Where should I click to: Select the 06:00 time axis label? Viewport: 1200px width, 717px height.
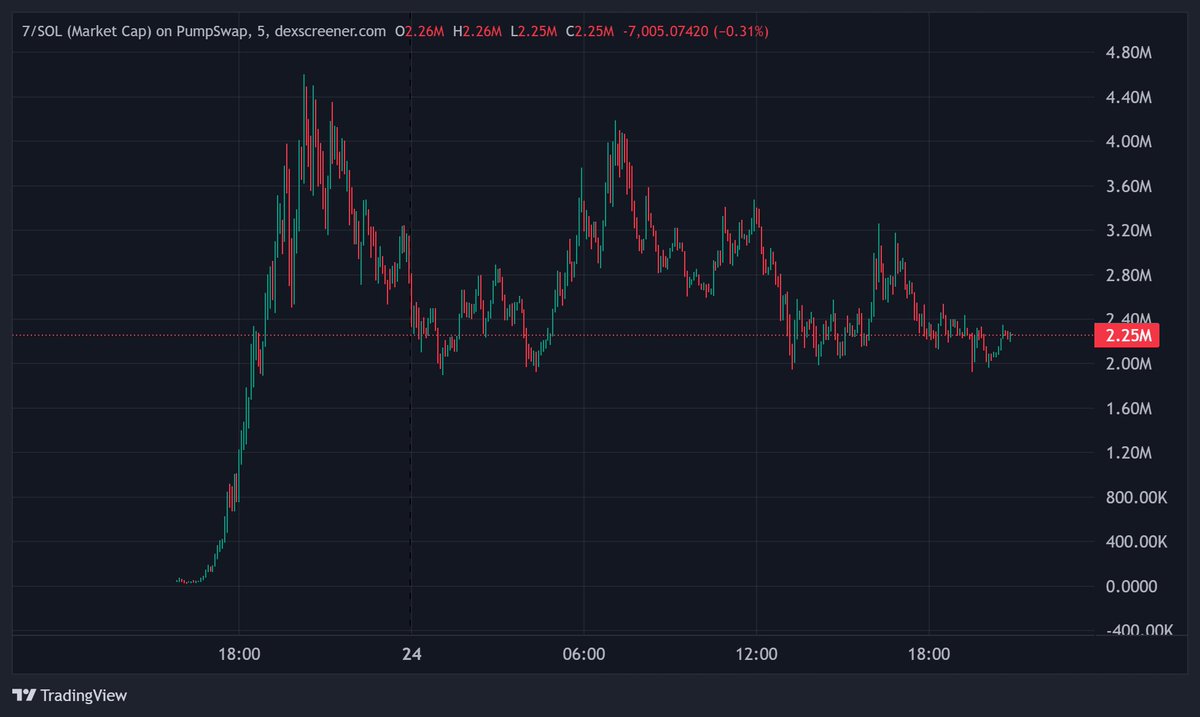(x=586, y=653)
